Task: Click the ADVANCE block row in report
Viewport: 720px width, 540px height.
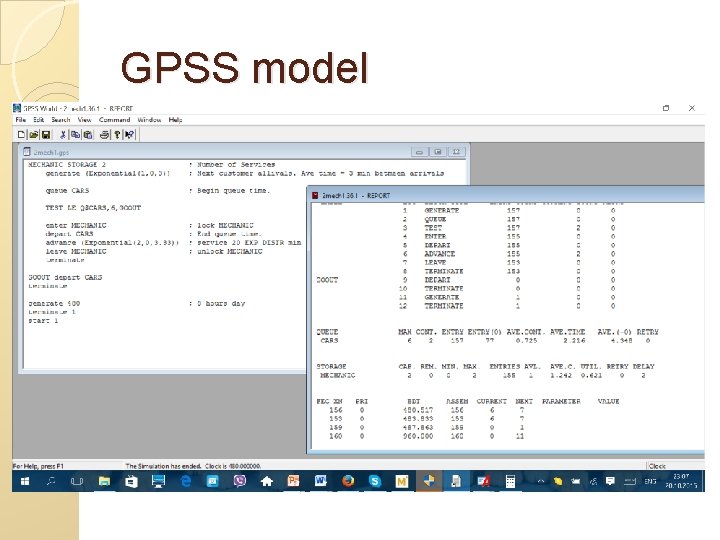Action: (x=507, y=254)
